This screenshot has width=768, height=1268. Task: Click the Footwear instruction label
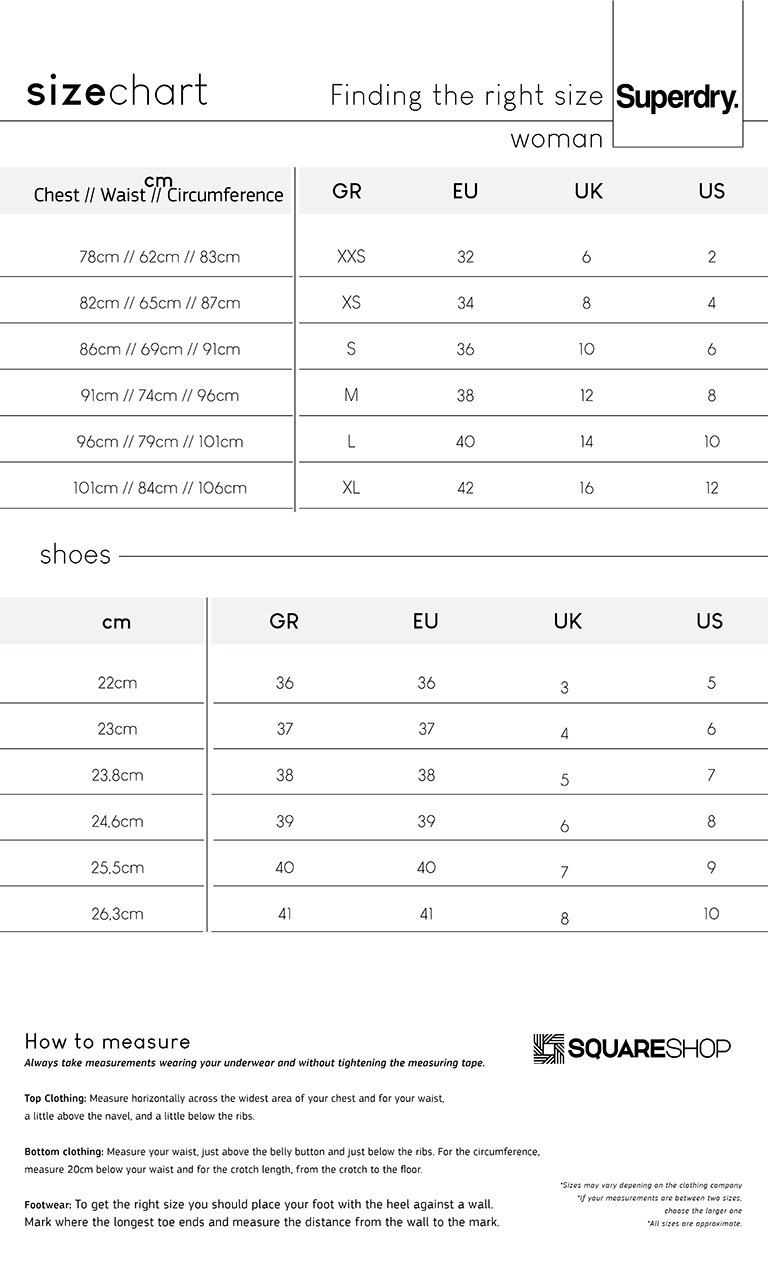[48, 1204]
